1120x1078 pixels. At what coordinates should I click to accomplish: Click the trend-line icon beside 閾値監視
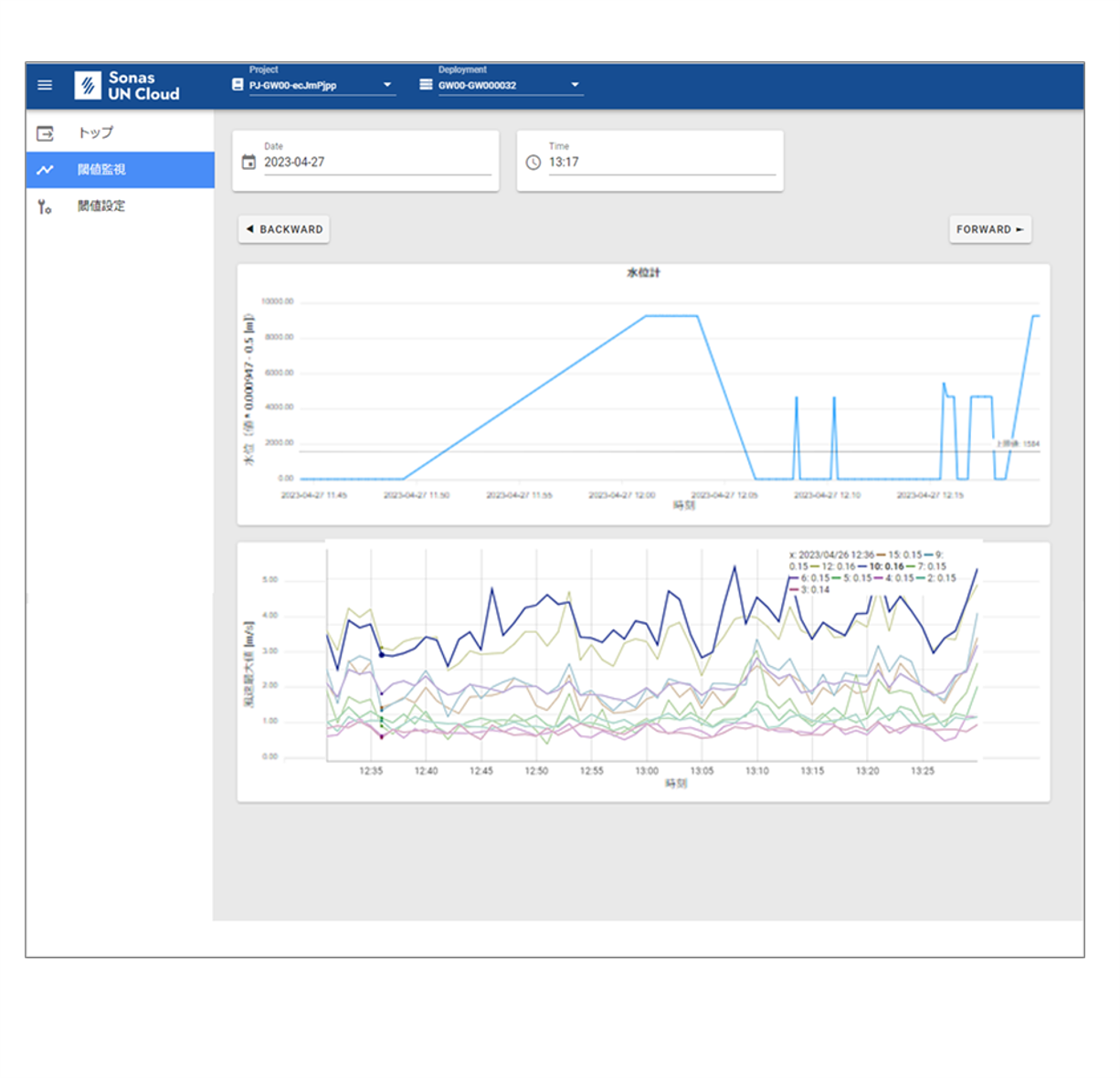click(45, 170)
